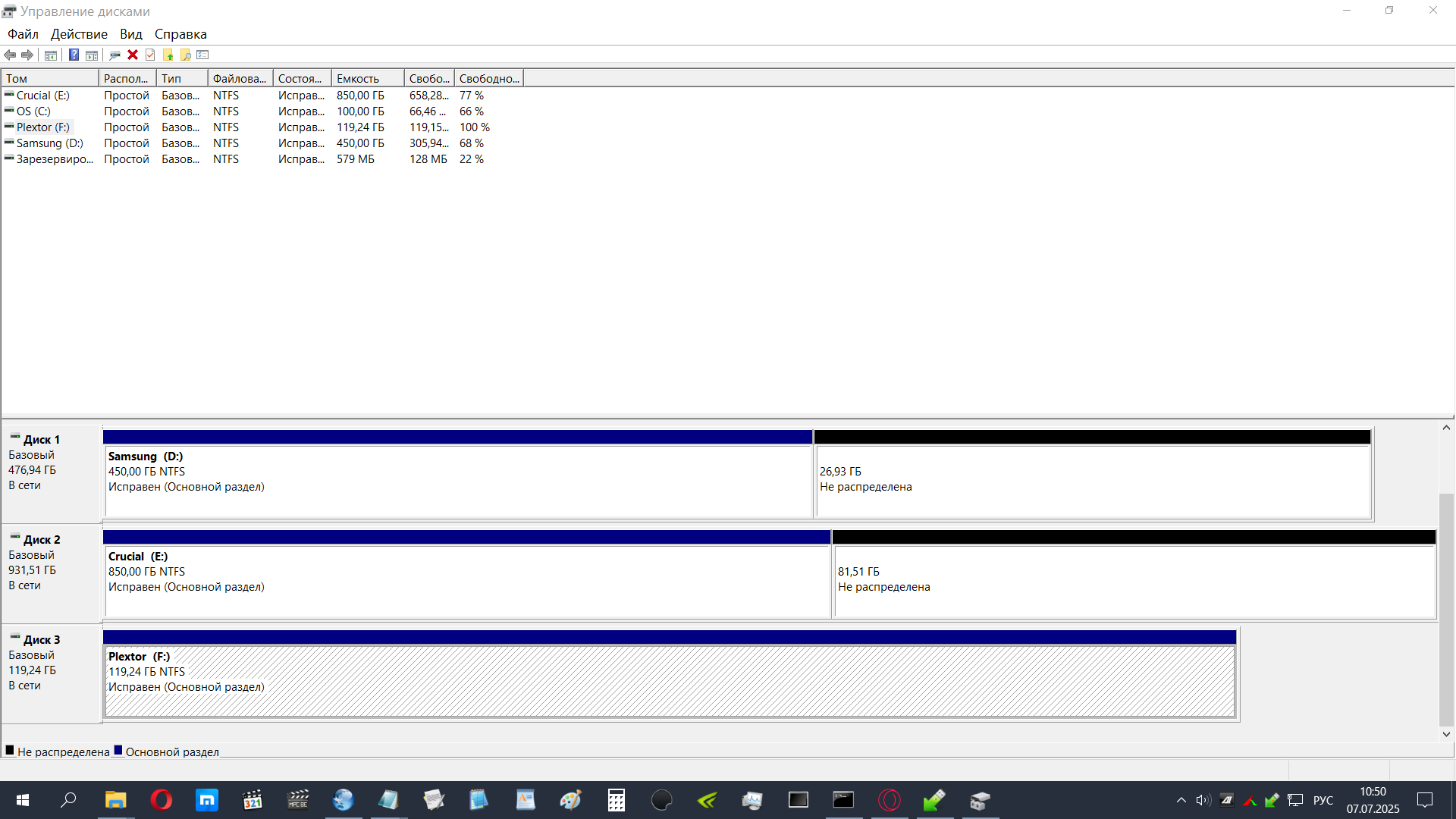Open the Справка menu
The image size is (1456, 819).
[x=180, y=34]
